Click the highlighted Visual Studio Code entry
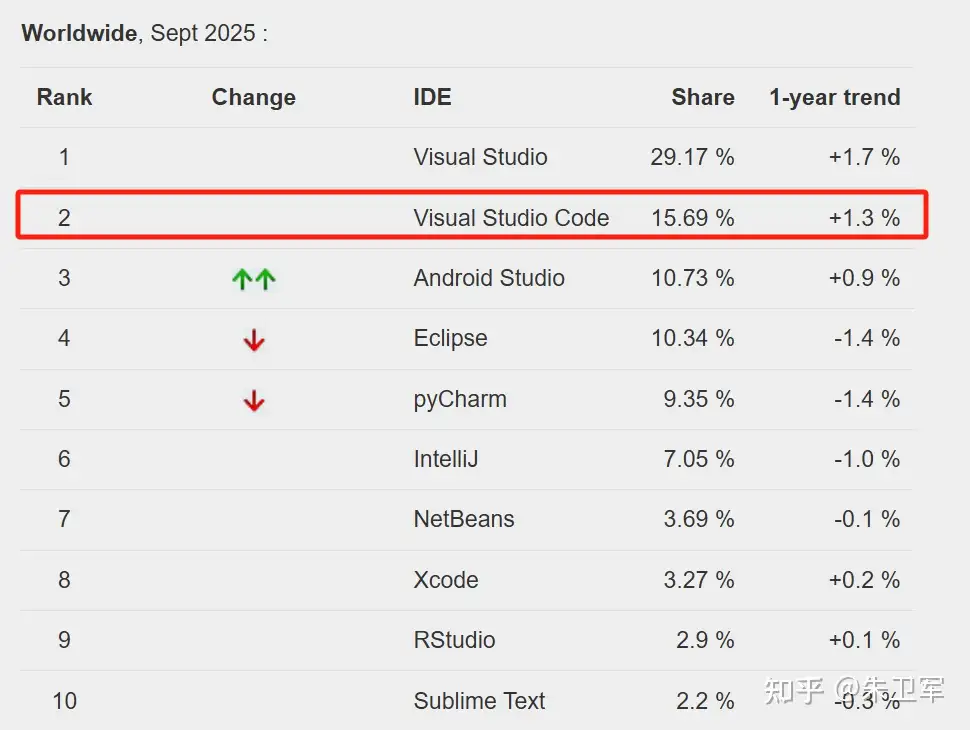Image resolution: width=970 pixels, height=730 pixels. pyautogui.click(x=511, y=218)
